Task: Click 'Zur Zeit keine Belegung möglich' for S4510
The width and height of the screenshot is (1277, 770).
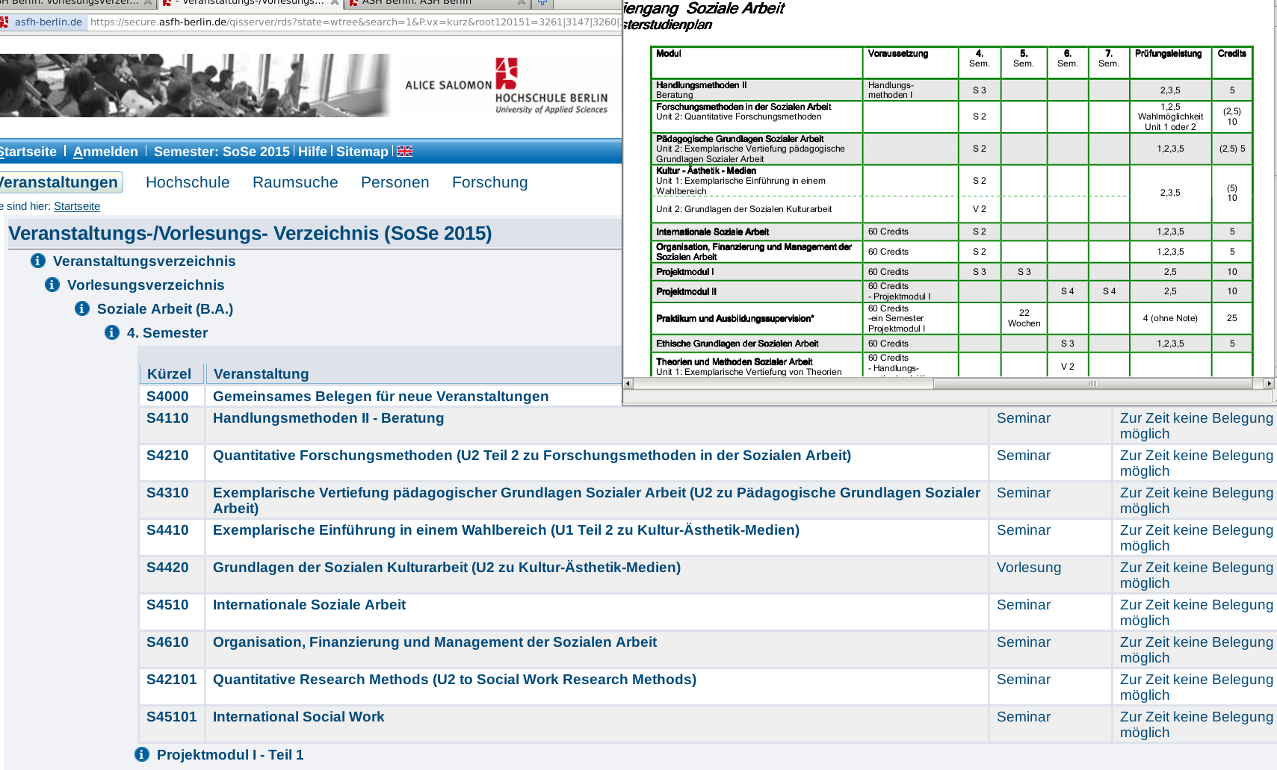Action: click(1197, 612)
